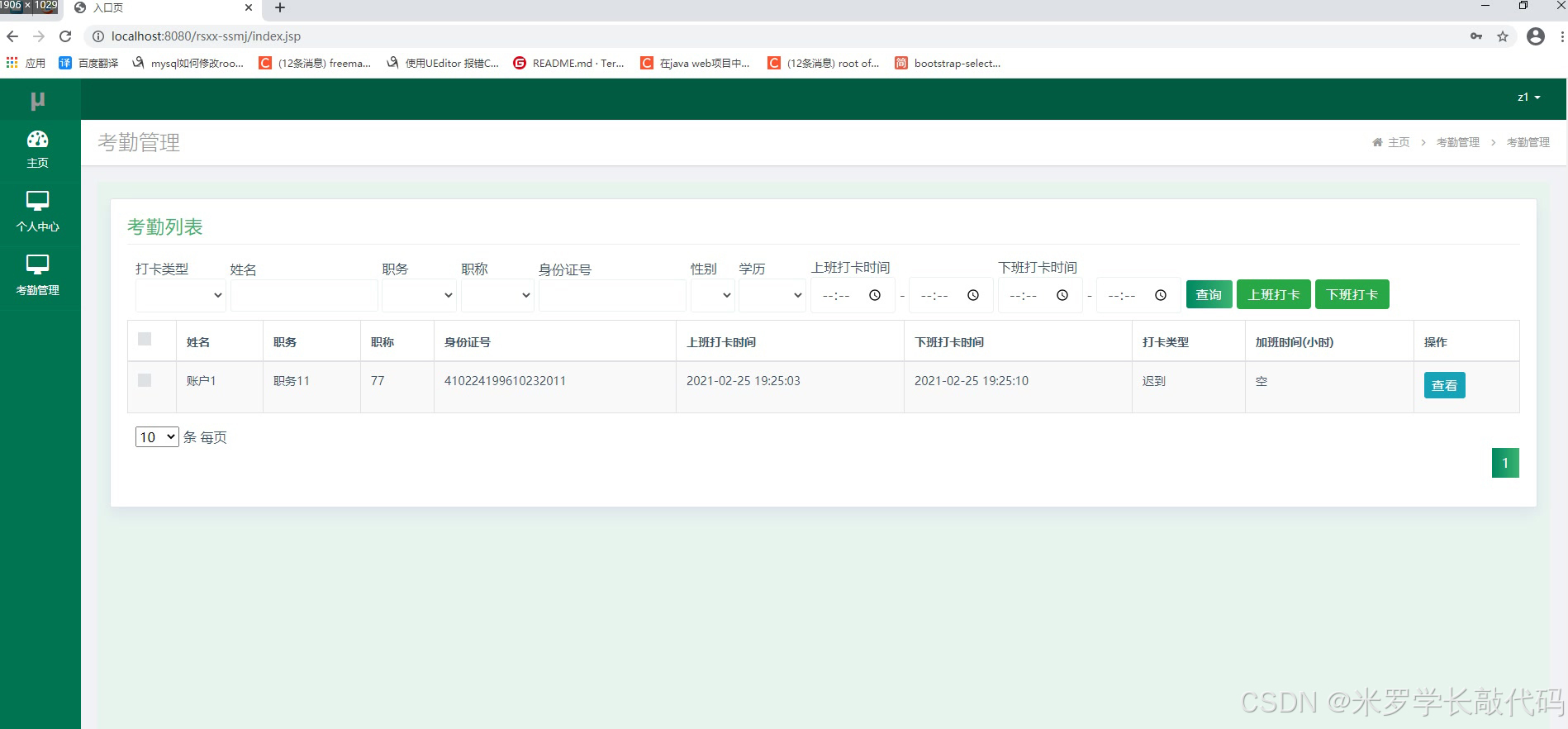1568x729 pixels.
Task: Bookmark this page with star icon
Action: [1503, 36]
